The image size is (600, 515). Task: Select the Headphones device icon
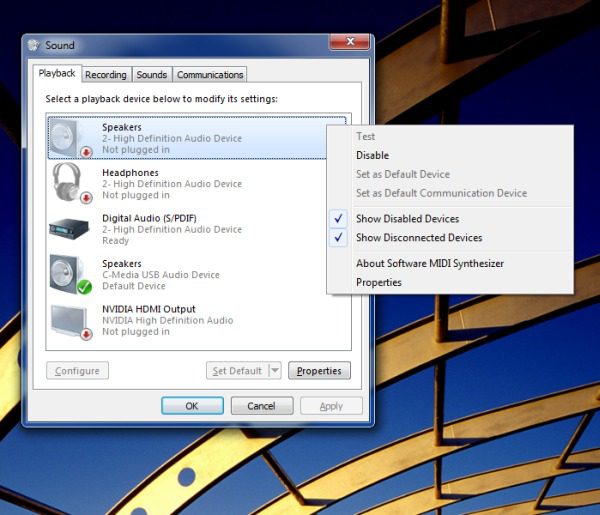(x=71, y=184)
